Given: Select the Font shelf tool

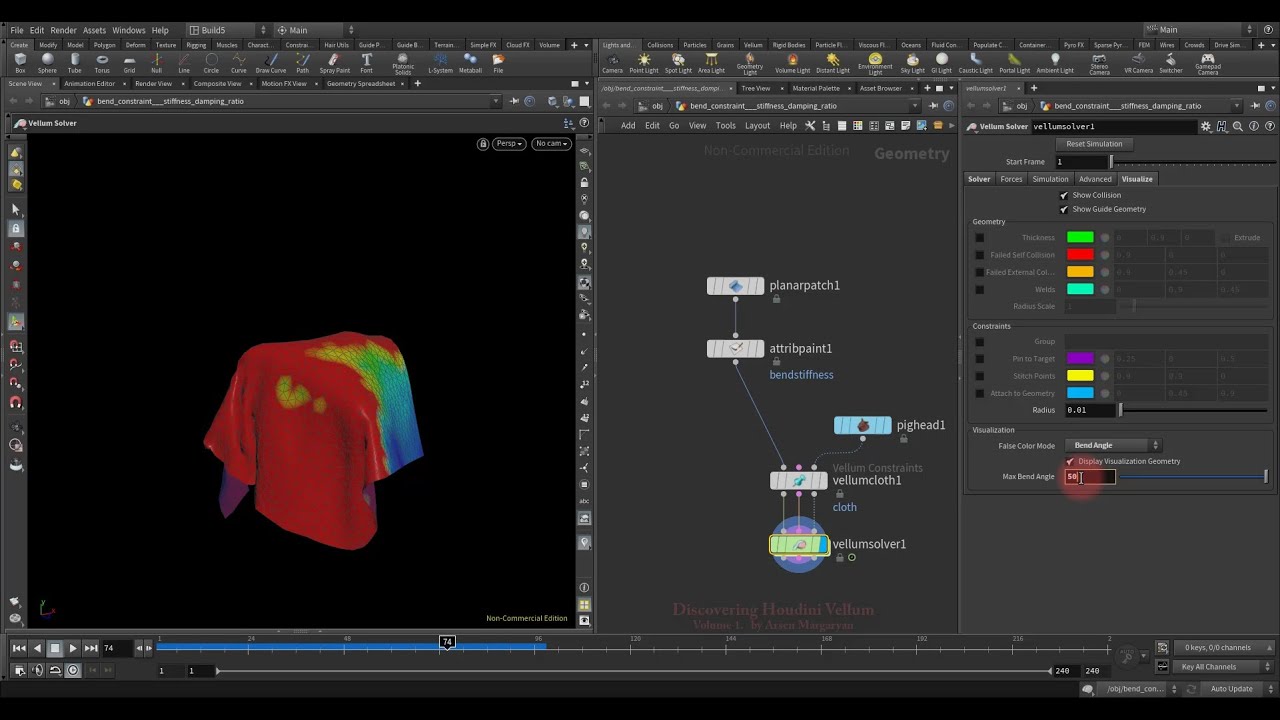Looking at the screenshot, I should (x=367, y=63).
